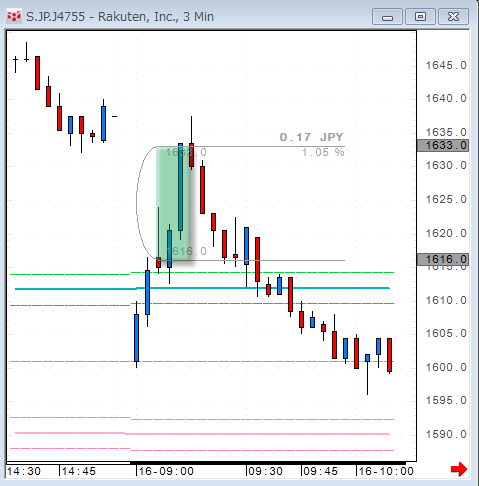
Task: Select the title 'S.JP.J4755 - Rakuten, Inc., 3 Min'
Action: coord(120,17)
